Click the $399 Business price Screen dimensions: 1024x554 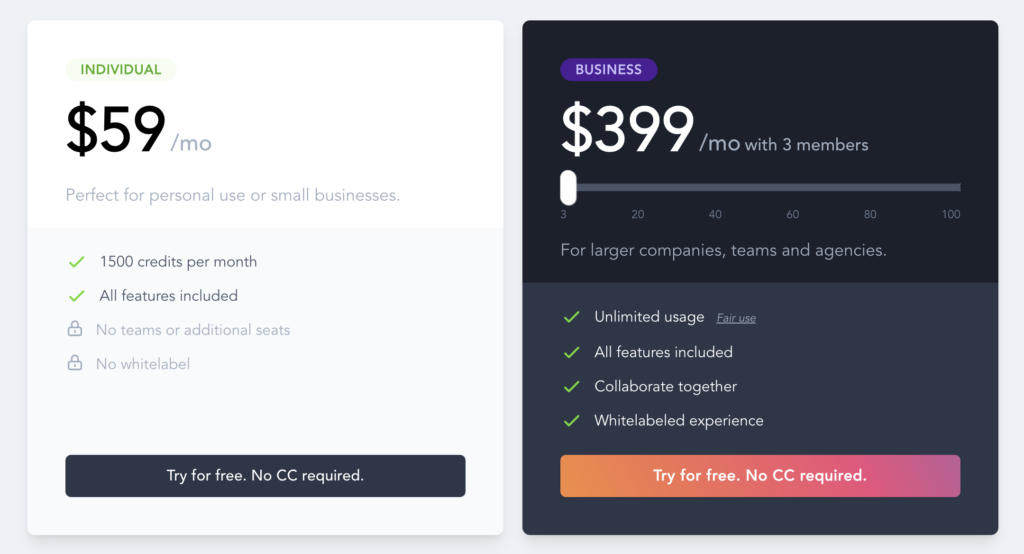627,131
